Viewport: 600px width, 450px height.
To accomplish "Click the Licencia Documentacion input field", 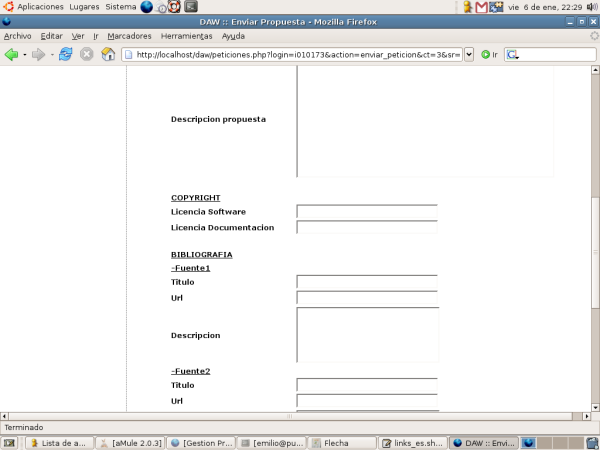I will (367, 227).
